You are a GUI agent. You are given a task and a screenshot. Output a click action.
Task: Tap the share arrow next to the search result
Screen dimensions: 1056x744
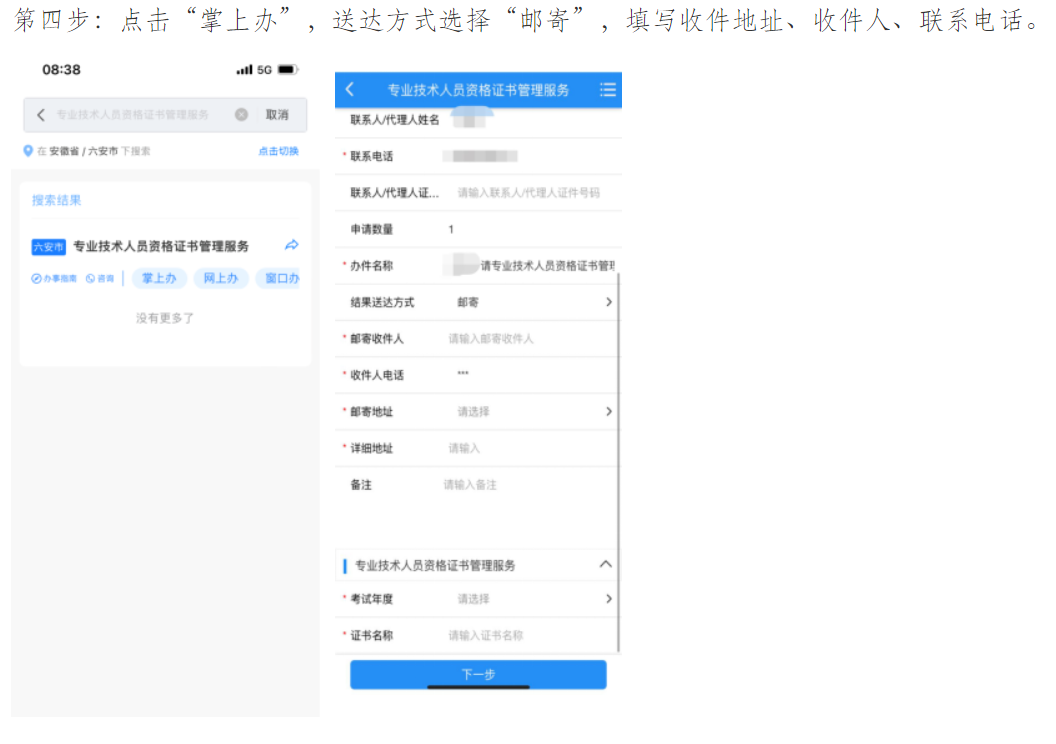point(292,245)
